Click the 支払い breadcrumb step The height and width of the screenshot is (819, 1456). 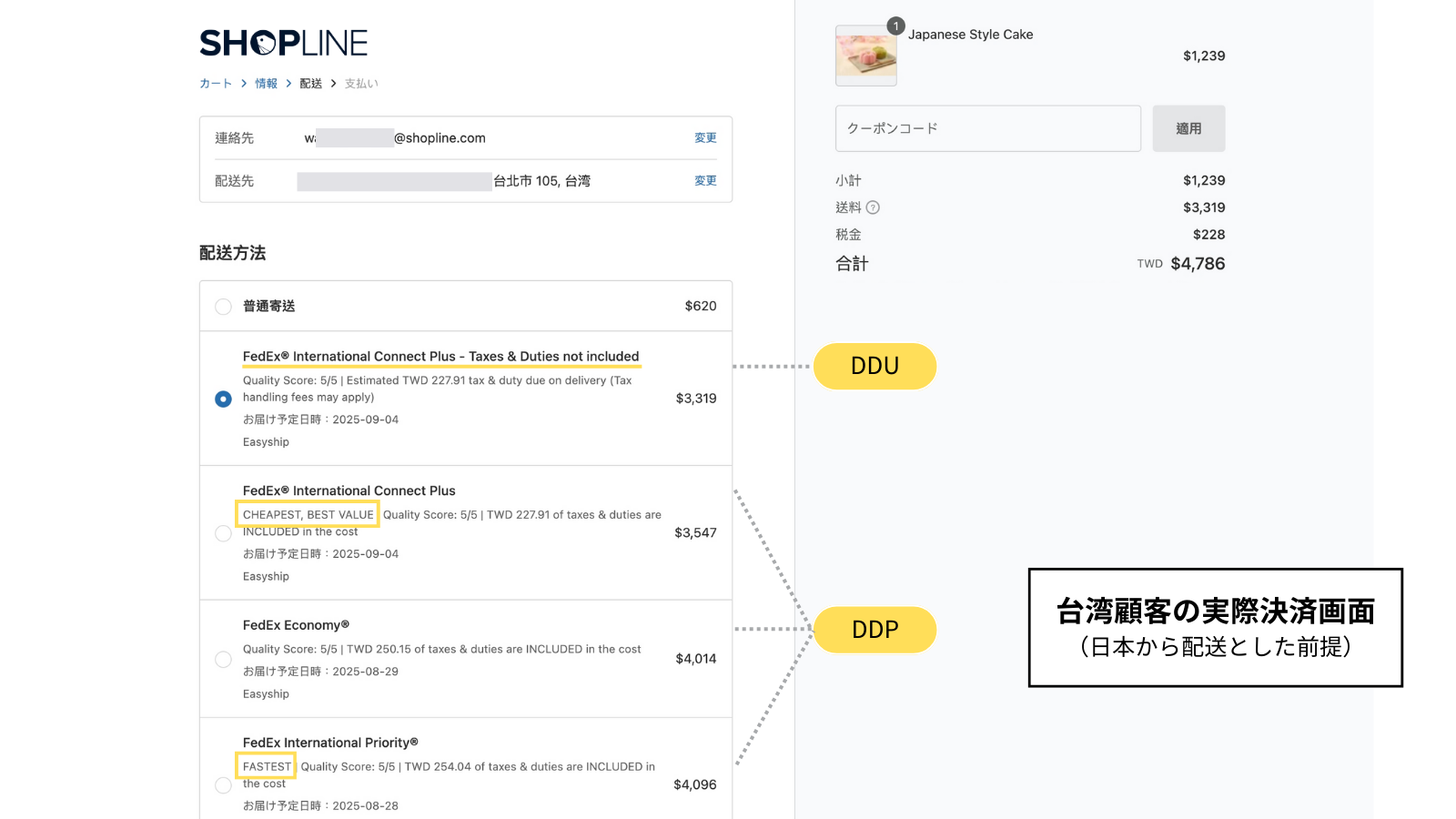(x=361, y=84)
